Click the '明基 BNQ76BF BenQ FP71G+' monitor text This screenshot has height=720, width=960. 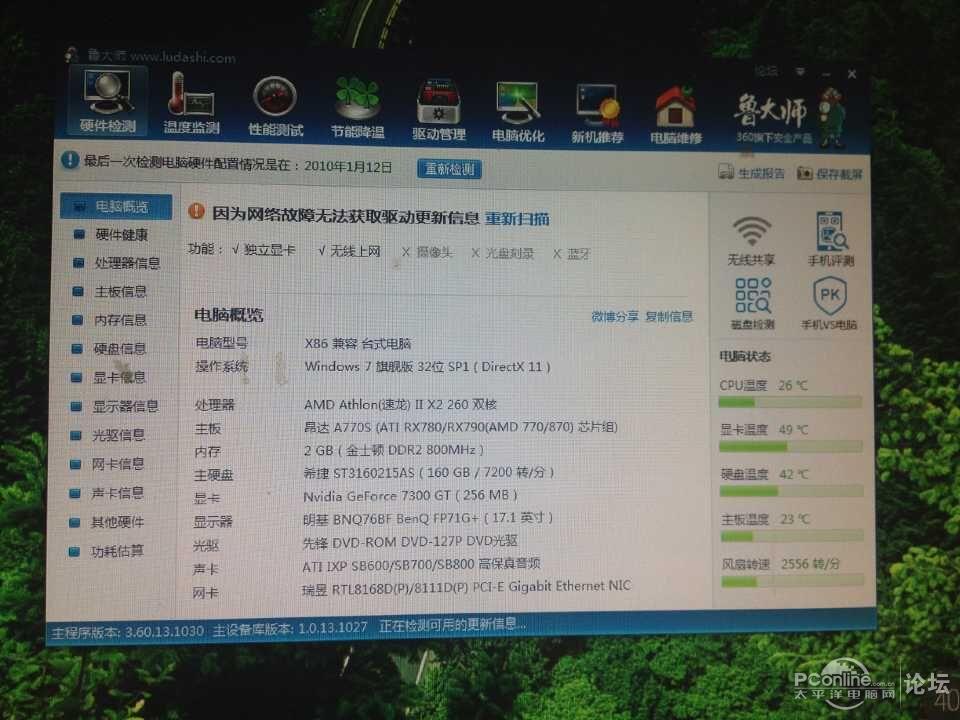click(x=391, y=518)
